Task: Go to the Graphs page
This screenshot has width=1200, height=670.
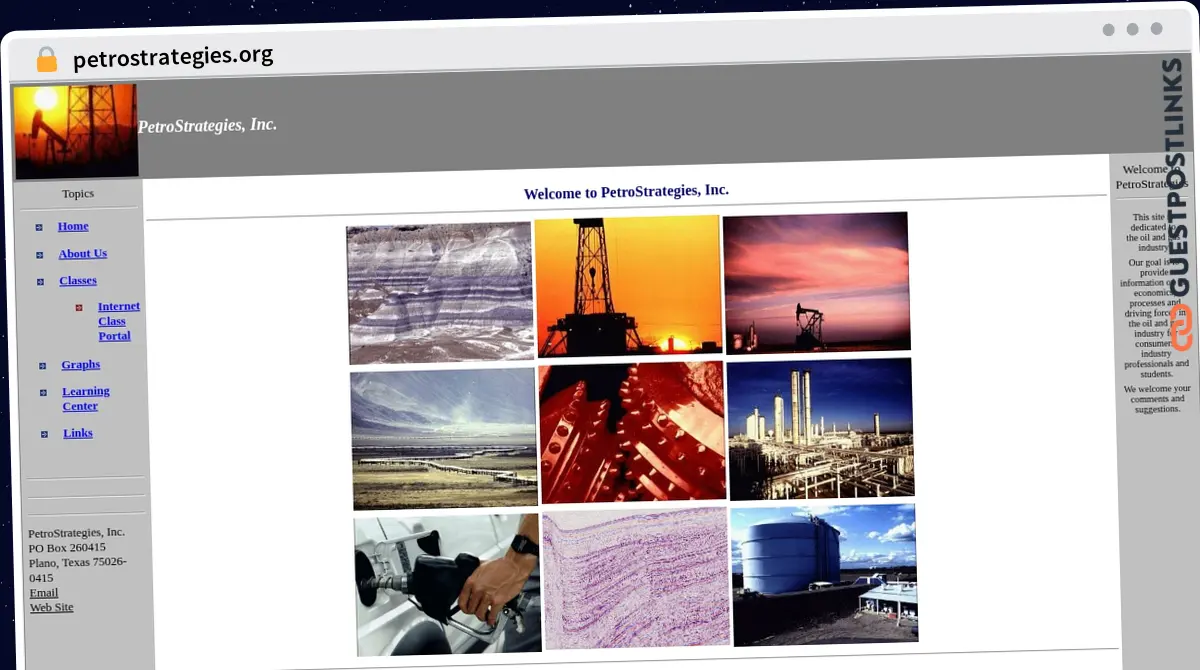Action: pos(80,365)
